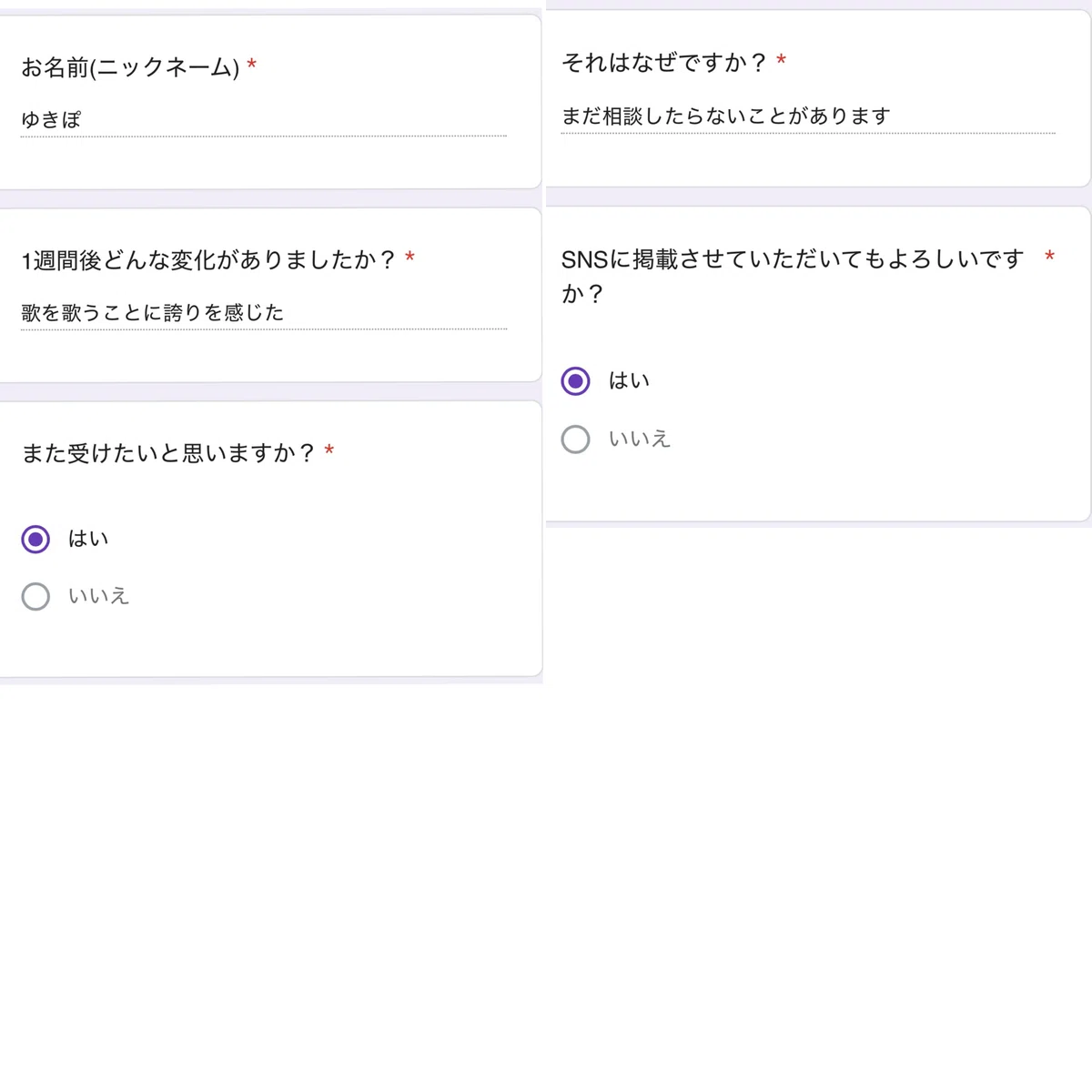Click the required asterisk beside the SNS question
1092x1092 pixels.
click(1049, 256)
